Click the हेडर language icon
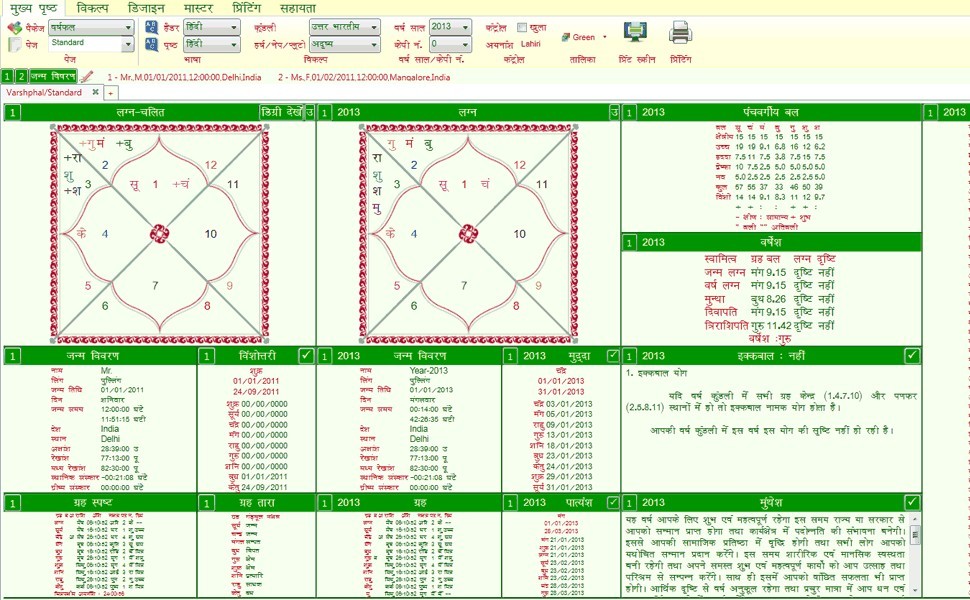This screenshot has height=600, width=970. pyautogui.click(x=152, y=27)
